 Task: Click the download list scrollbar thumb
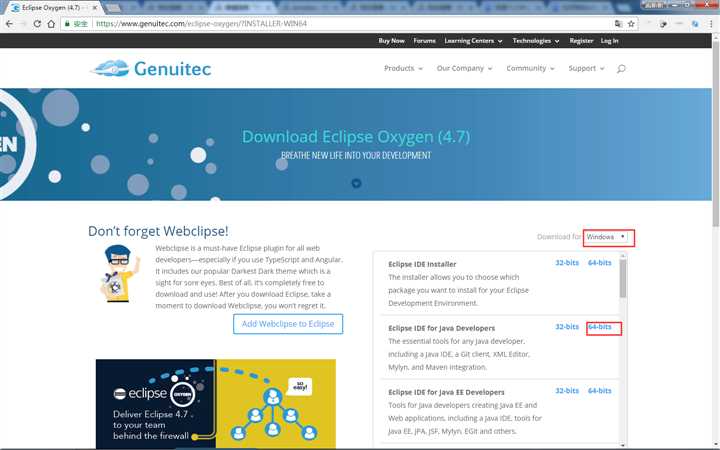pos(623,278)
